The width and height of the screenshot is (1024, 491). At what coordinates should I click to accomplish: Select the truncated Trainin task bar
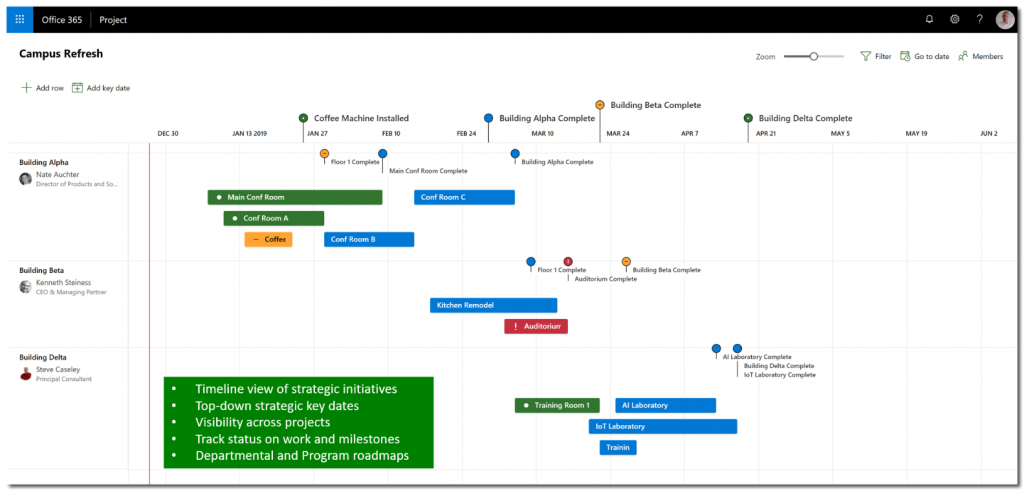click(618, 448)
